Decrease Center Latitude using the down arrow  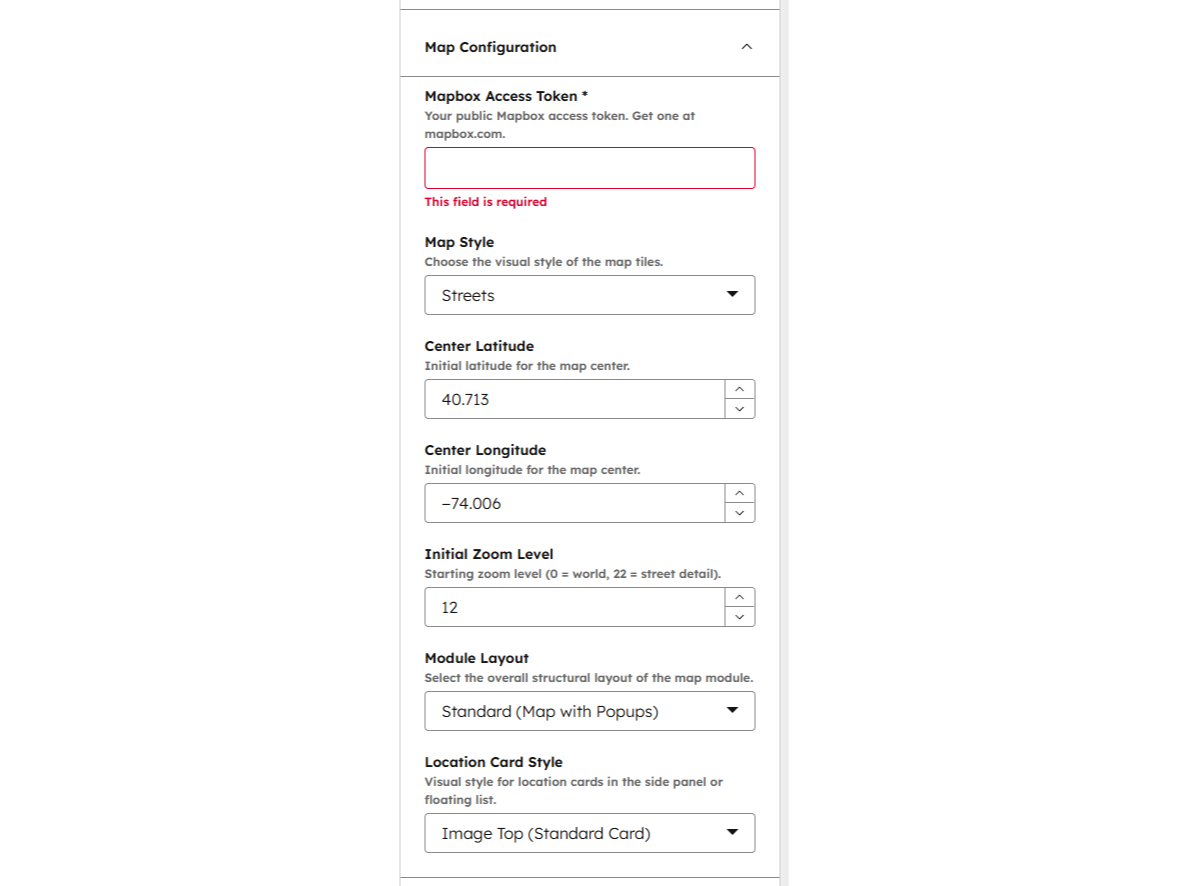pos(739,409)
